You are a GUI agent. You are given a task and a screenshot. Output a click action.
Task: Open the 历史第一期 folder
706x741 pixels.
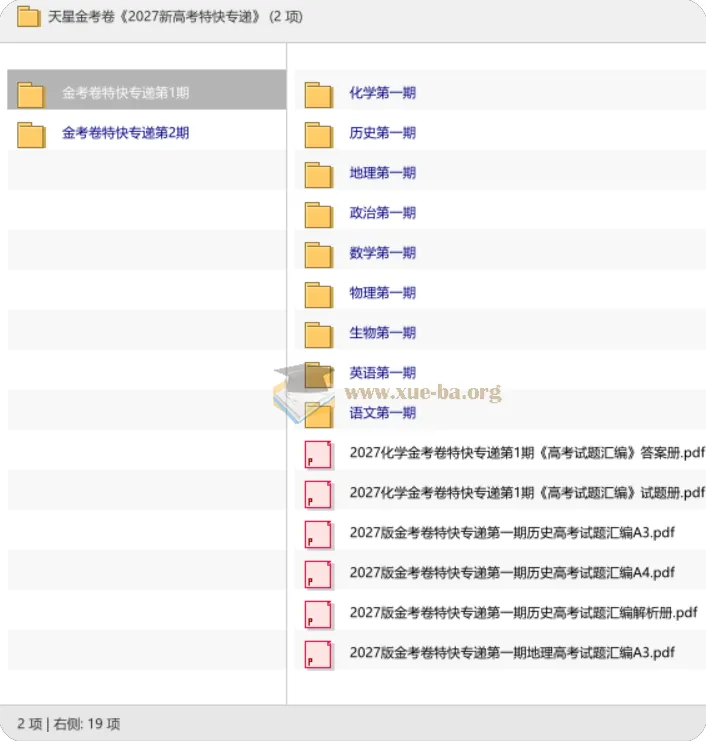(x=382, y=133)
